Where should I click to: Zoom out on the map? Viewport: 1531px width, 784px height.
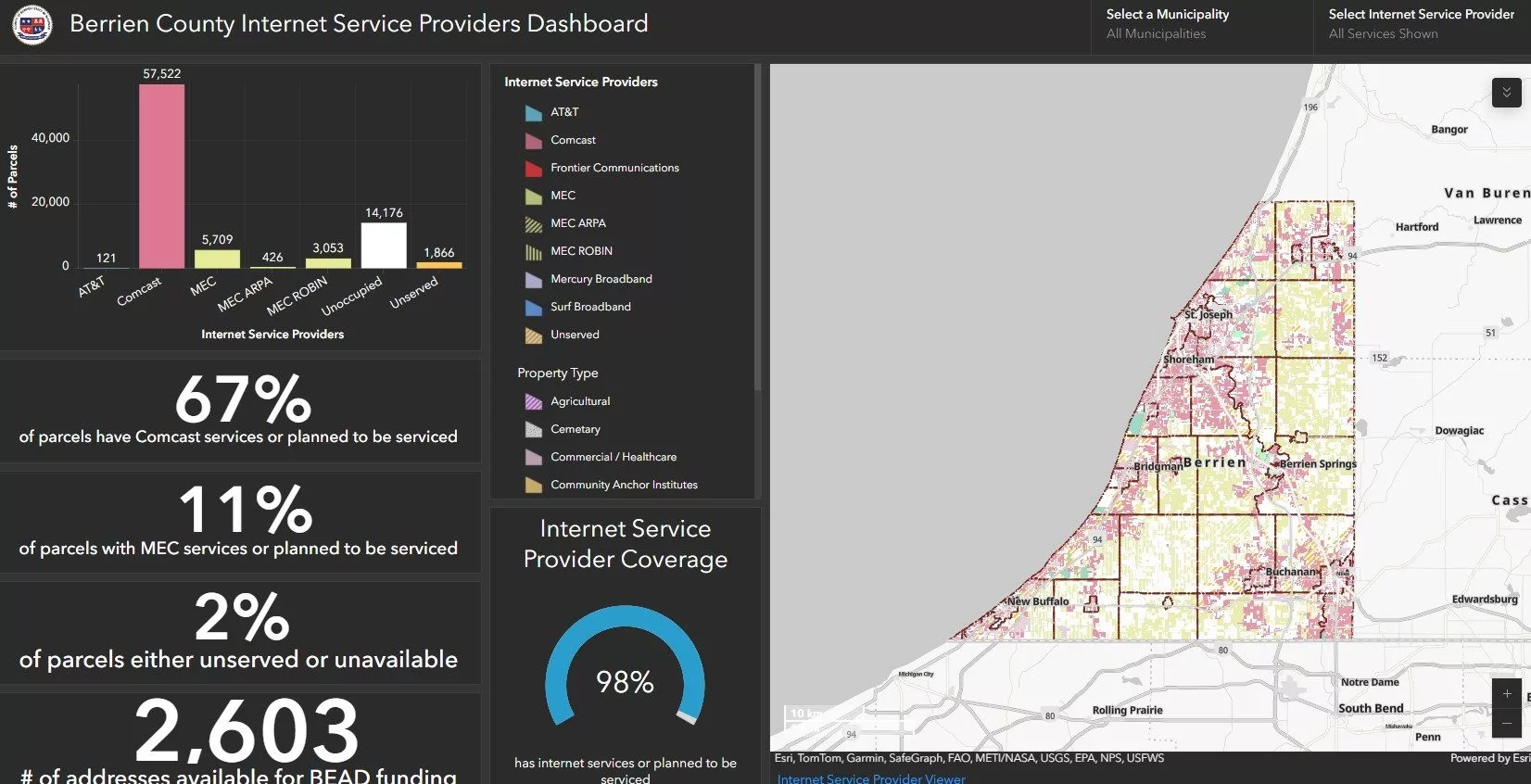[x=1506, y=723]
